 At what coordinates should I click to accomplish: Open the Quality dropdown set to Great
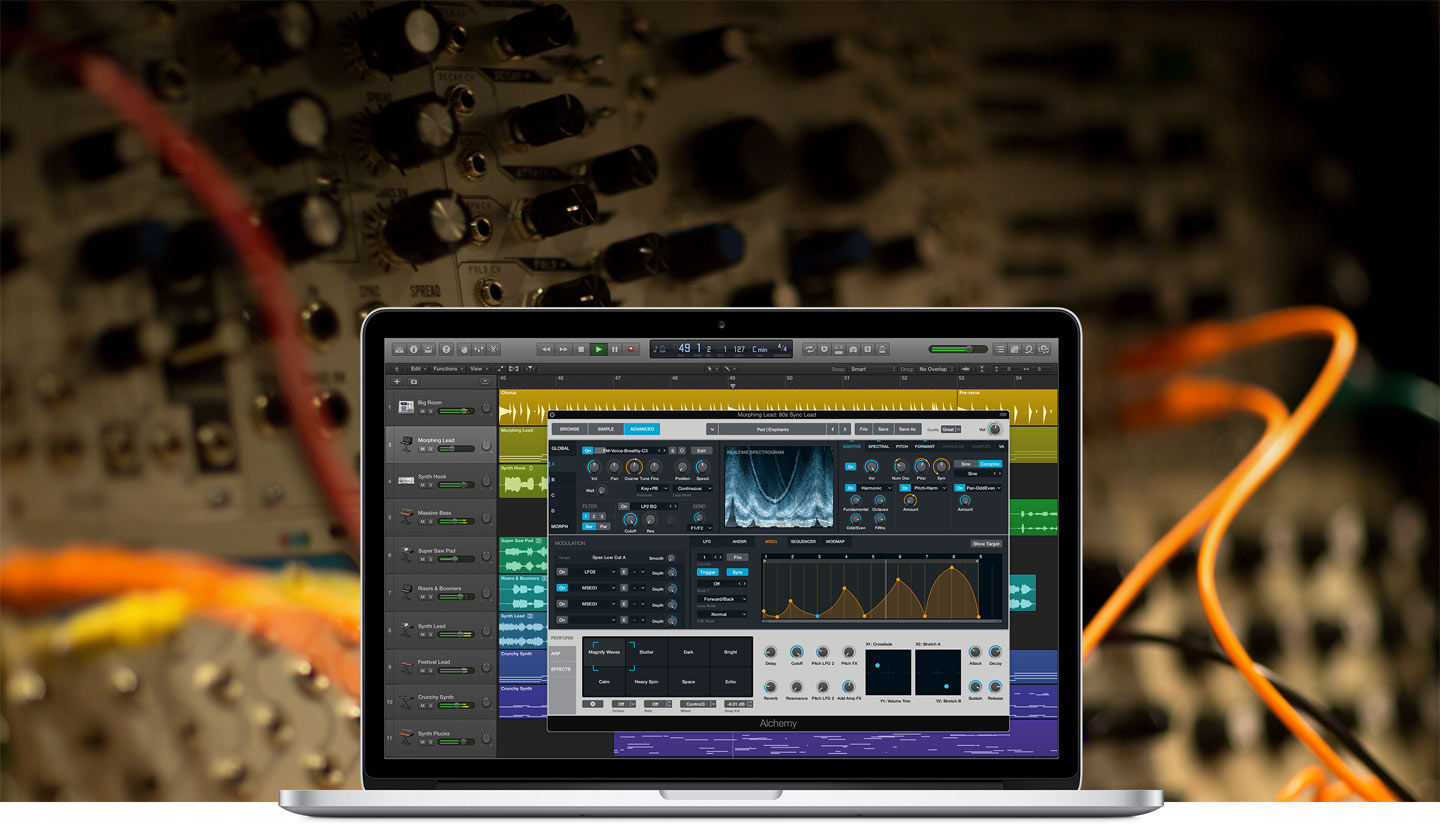pos(949,429)
